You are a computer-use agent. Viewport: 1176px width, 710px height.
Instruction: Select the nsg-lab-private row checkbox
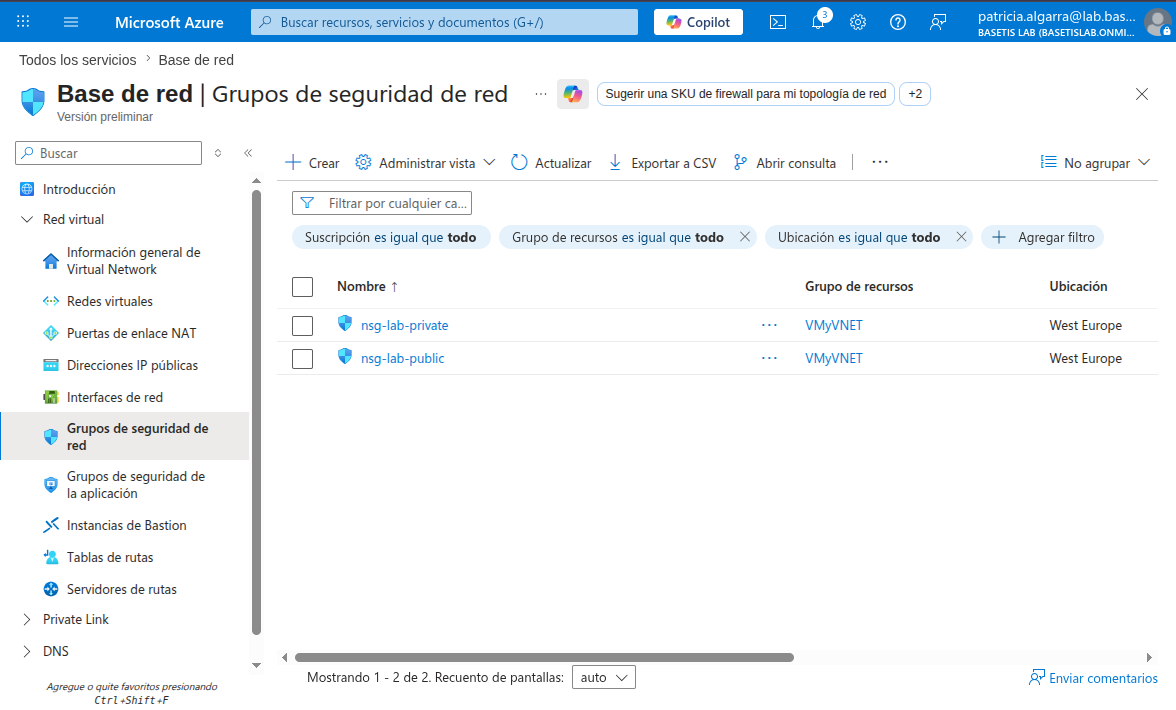click(x=302, y=325)
